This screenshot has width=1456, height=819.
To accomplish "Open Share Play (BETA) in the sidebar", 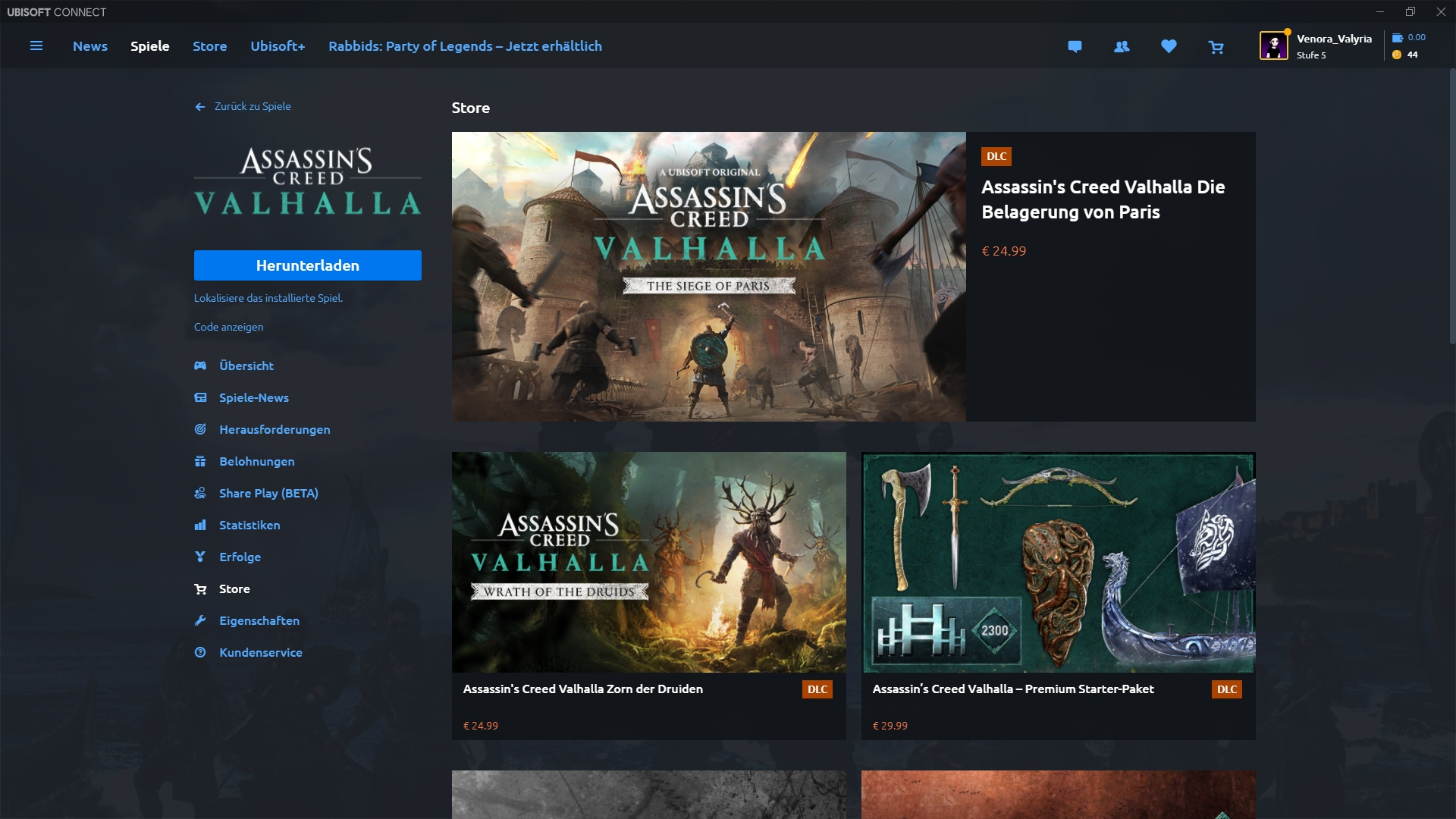I will pyautogui.click(x=268, y=493).
